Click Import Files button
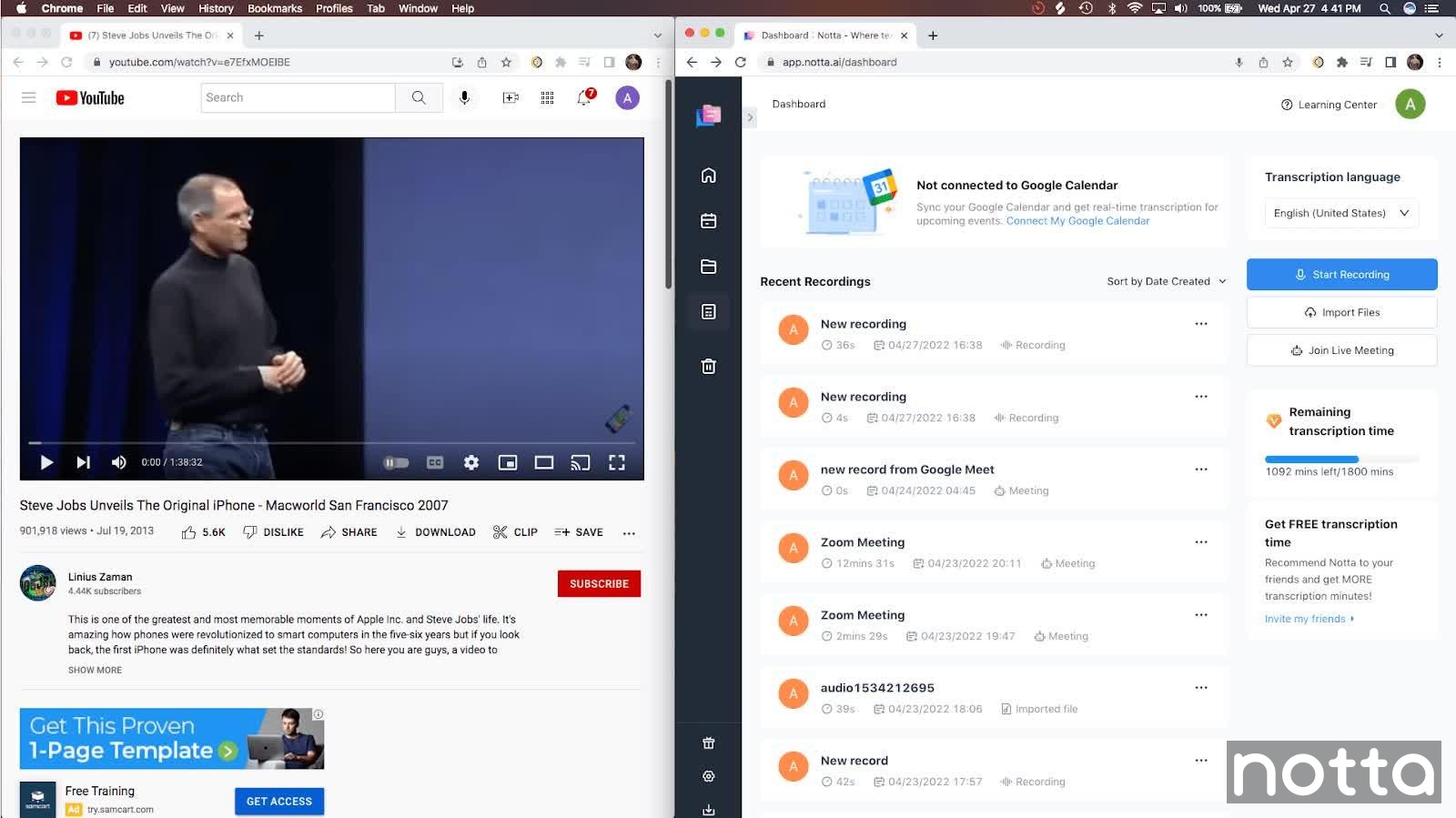1456x818 pixels. [x=1342, y=312]
